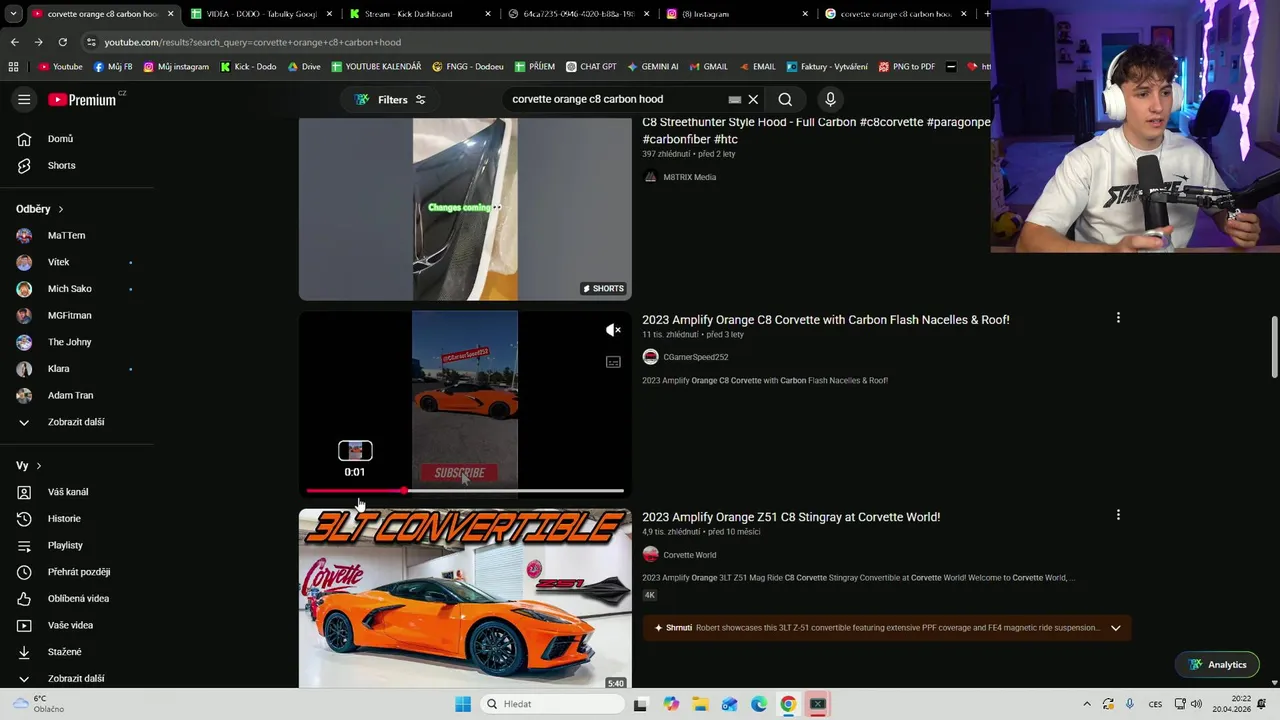The width and height of the screenshot is (1280, 720).
Task: Click the Windows taskbar Hledat search box
Action: click(x=551, y=704)
